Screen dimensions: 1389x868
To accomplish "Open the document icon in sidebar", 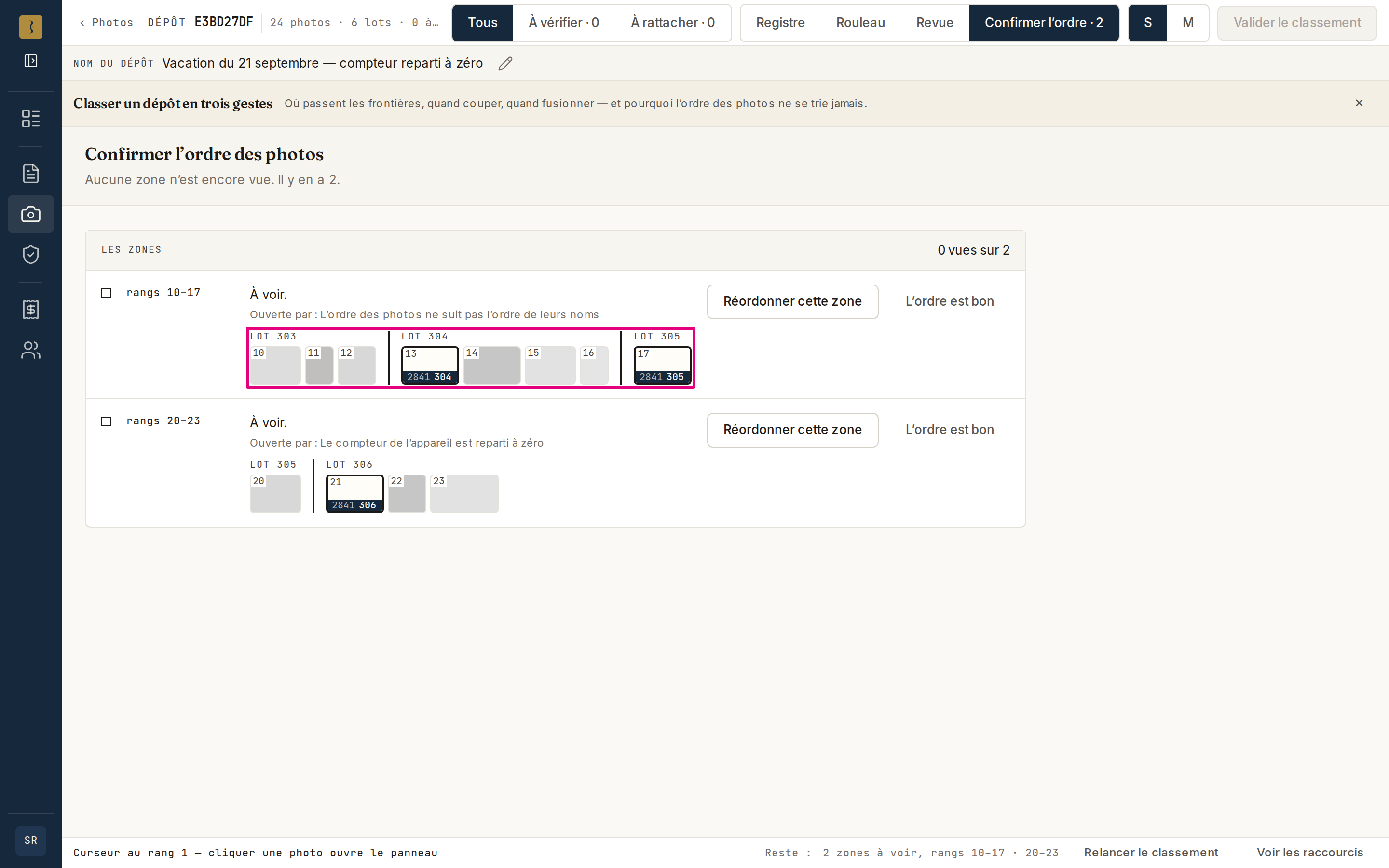I will (31, 174).
